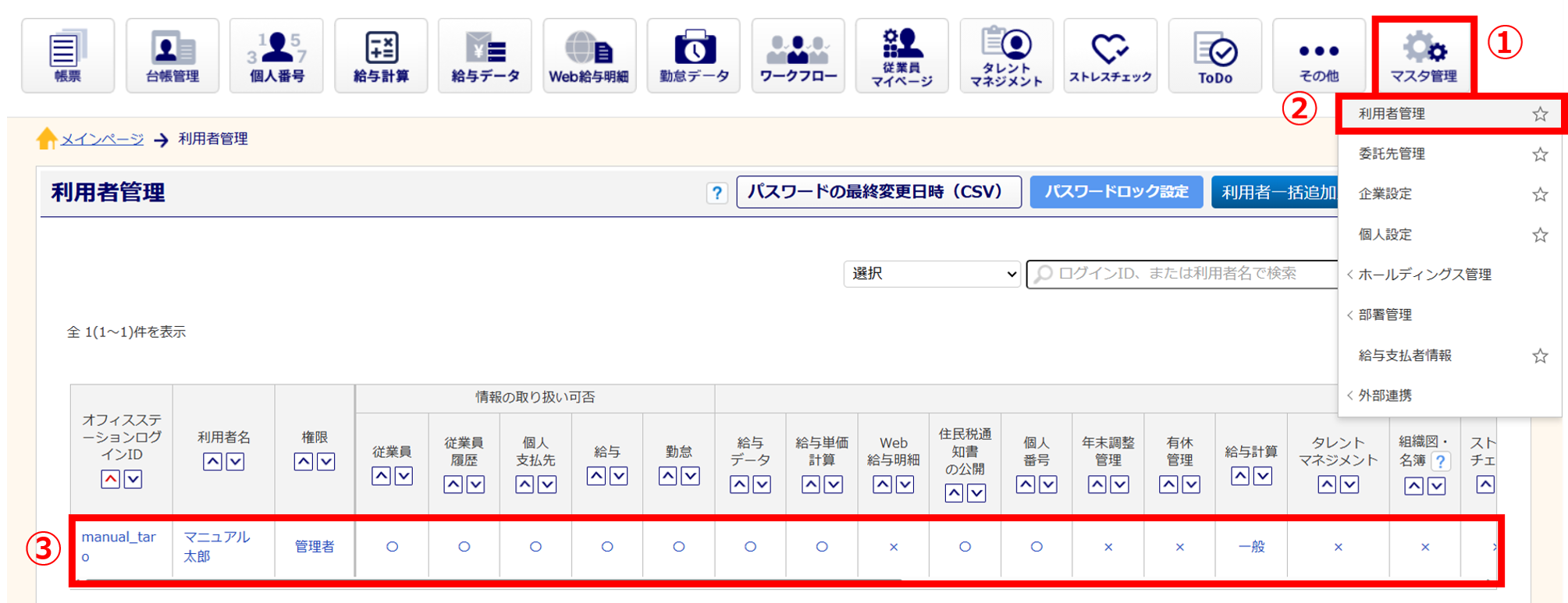The image size is (1568, 603).
Task: Open the manual_taro login ID link
Action: 119,547
